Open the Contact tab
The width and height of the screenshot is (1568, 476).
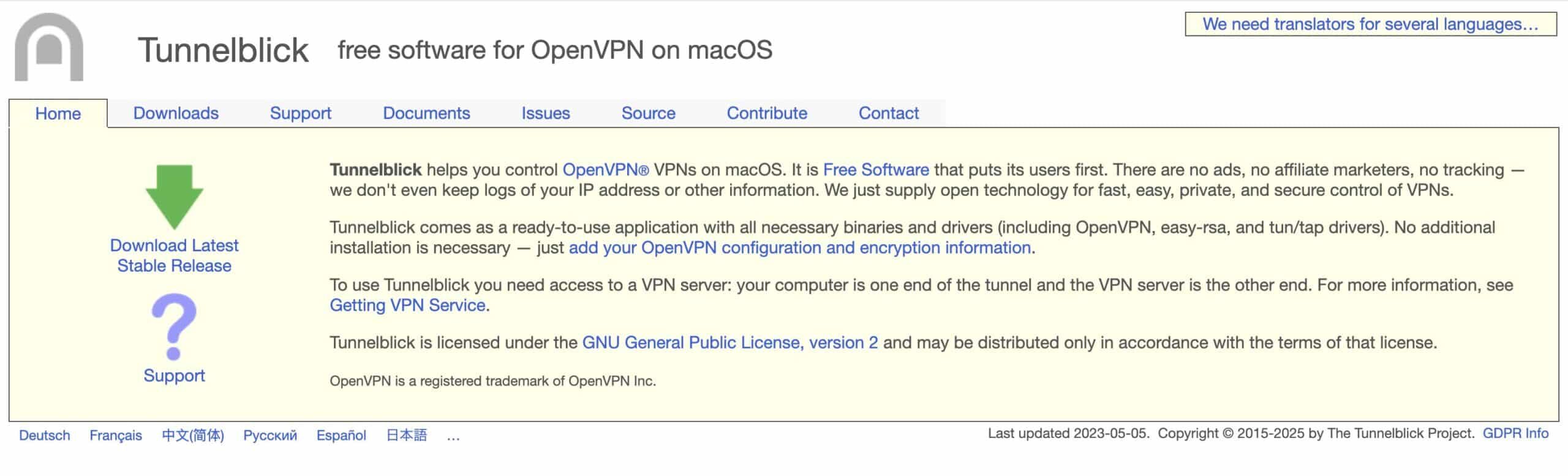[x=889, y=113]
